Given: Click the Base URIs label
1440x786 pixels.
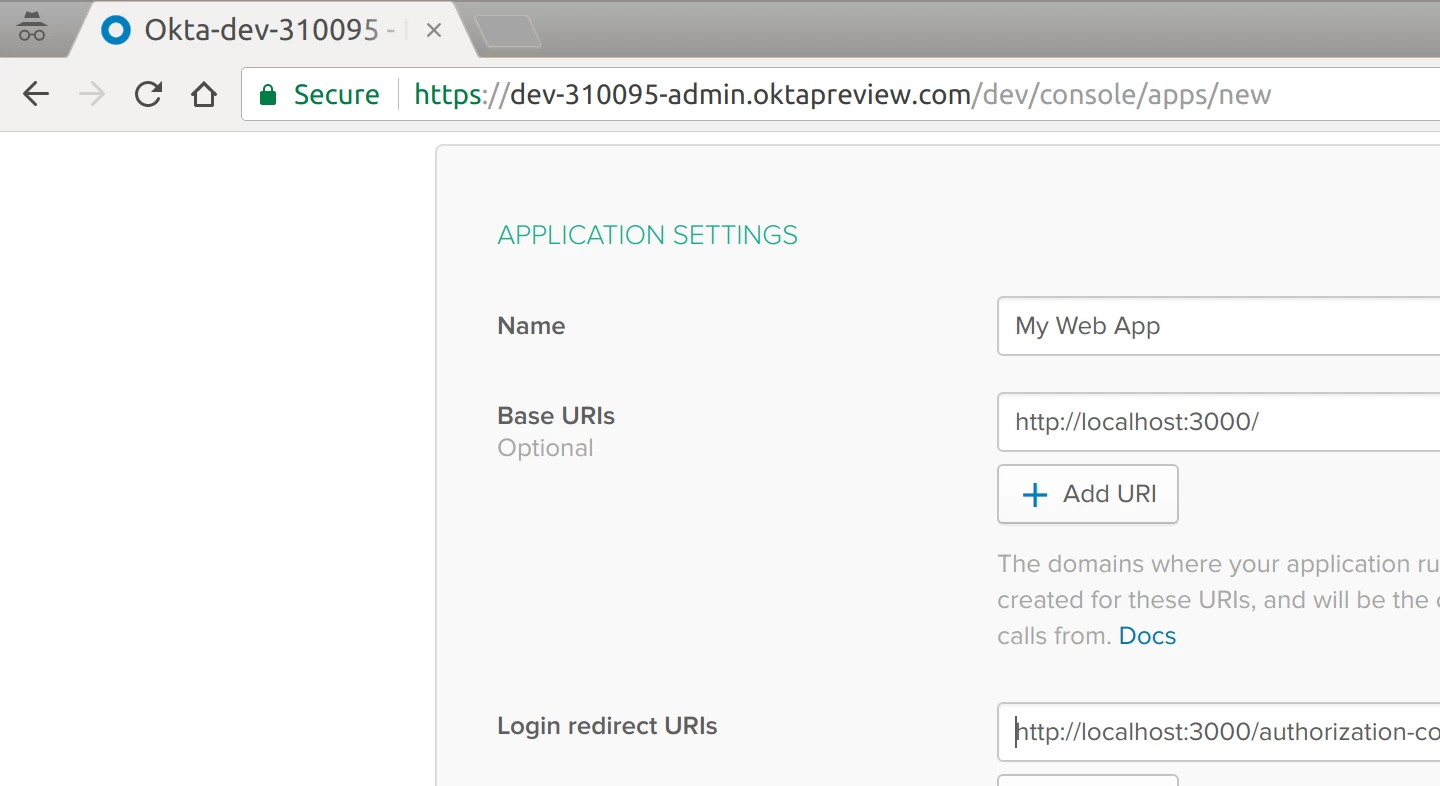Looking at the screenshot, I should [556, 416].
